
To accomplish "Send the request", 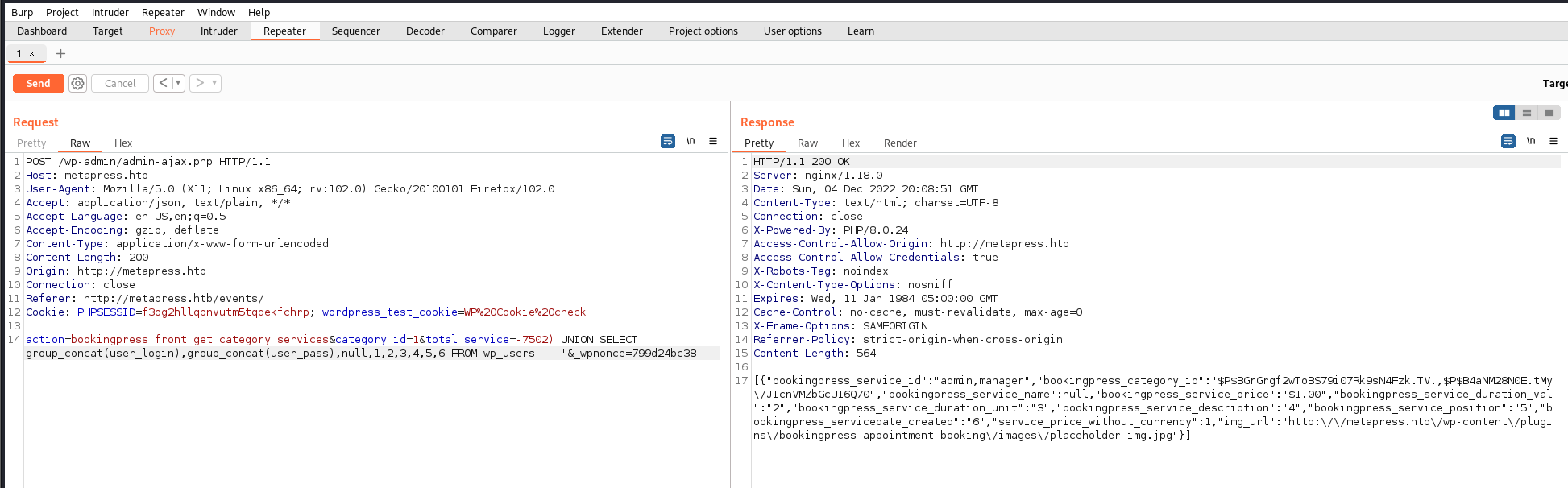I will coord(39,83).
